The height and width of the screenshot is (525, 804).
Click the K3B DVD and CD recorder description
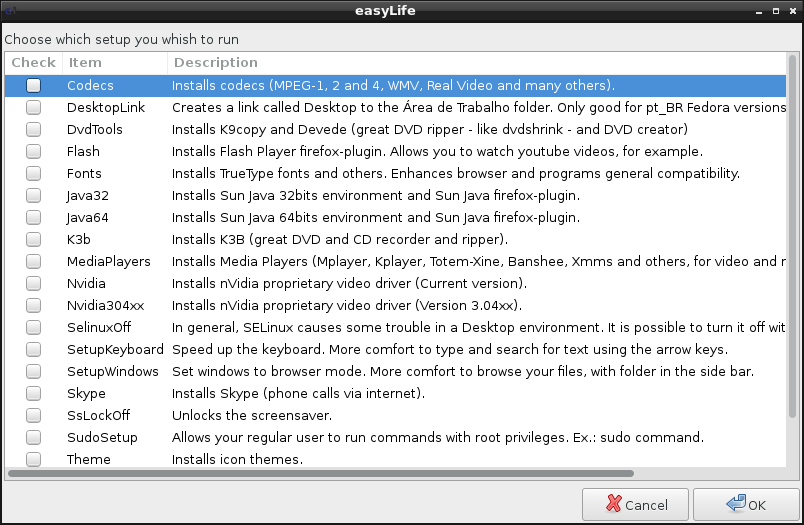pyautogui.click(x=340, y=240)
